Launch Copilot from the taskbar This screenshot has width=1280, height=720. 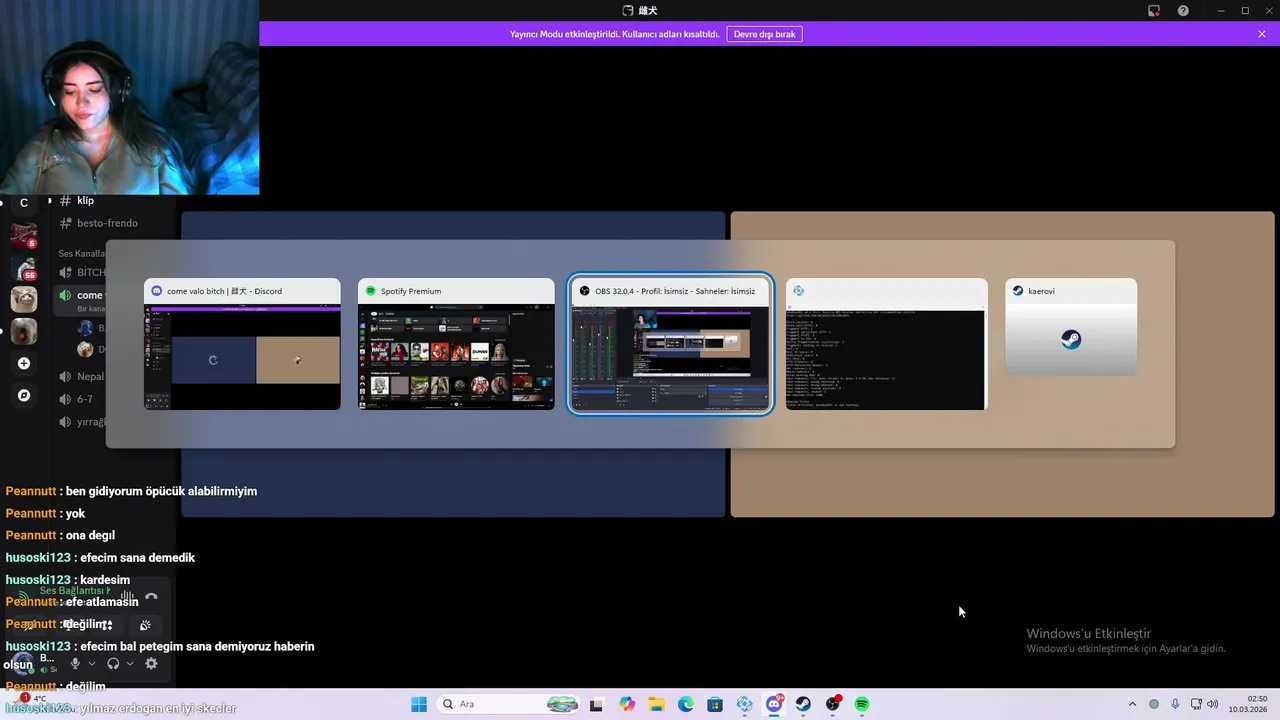(627, 704)
